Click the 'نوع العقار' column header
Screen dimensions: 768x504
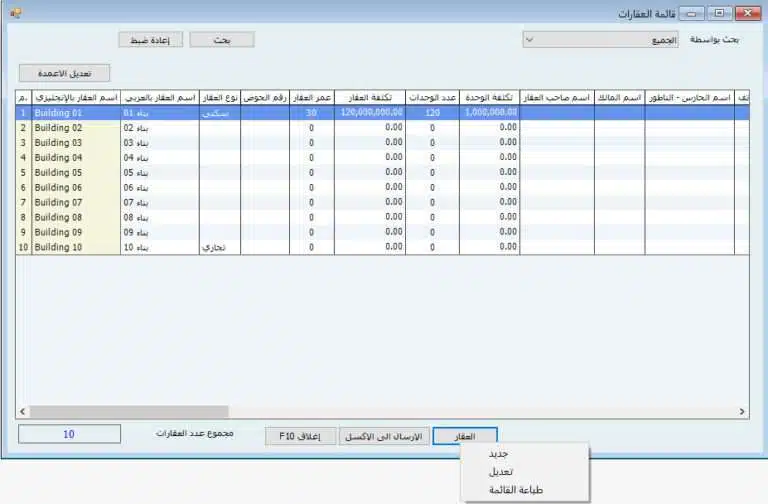219,98
